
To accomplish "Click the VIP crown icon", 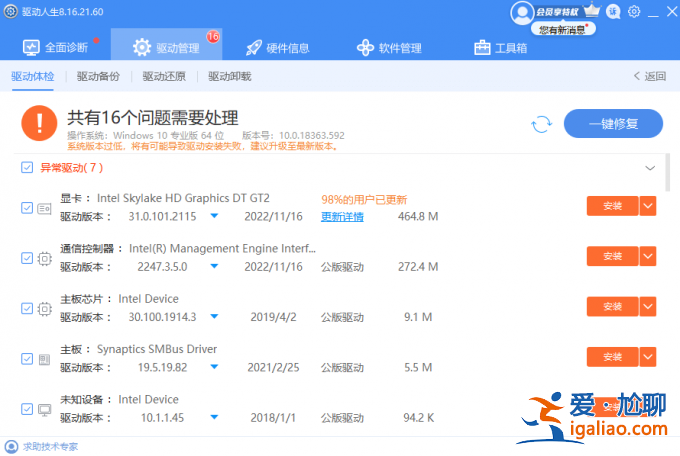I will click(x=592, y=10).
